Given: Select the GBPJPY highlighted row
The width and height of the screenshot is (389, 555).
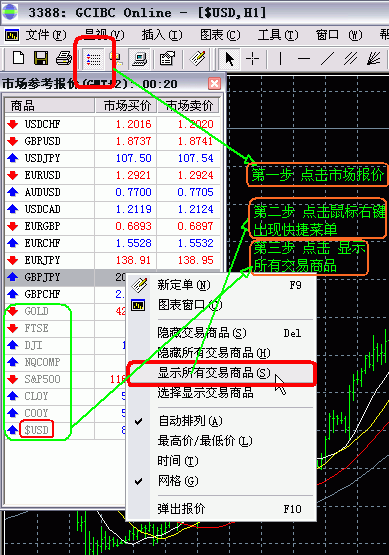Looking at the screenshot, I should (66, 277).
